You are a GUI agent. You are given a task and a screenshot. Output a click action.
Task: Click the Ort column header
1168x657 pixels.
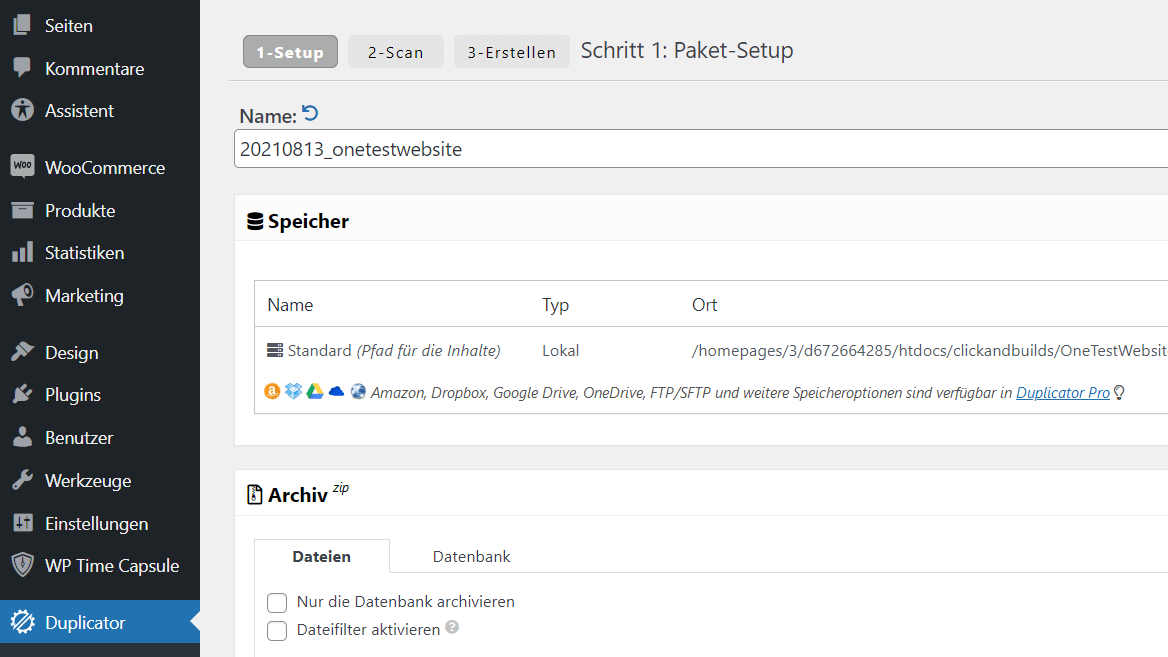coord(704,305)
